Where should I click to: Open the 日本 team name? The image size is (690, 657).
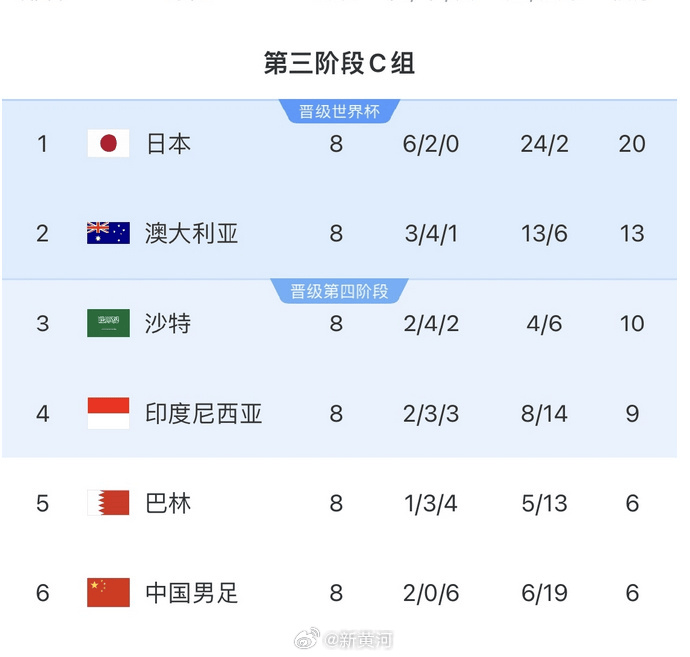pos(168,144)
